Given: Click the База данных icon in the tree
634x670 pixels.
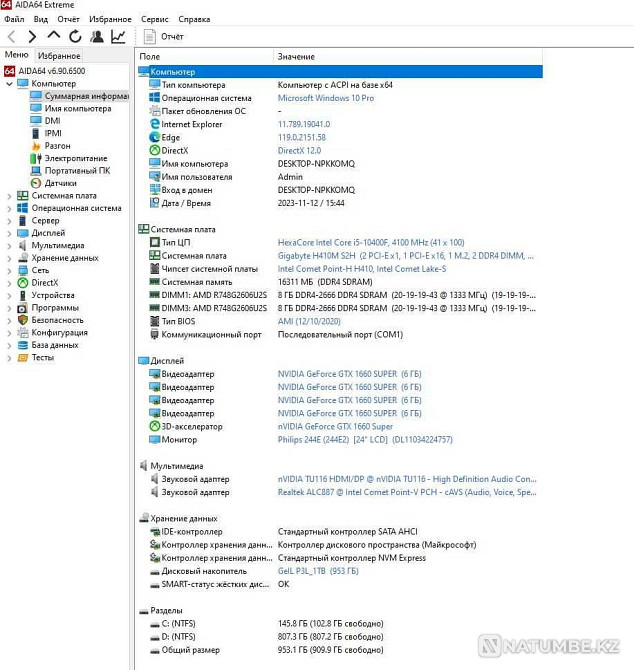Looking at the screenshot, I should [23, 345].
